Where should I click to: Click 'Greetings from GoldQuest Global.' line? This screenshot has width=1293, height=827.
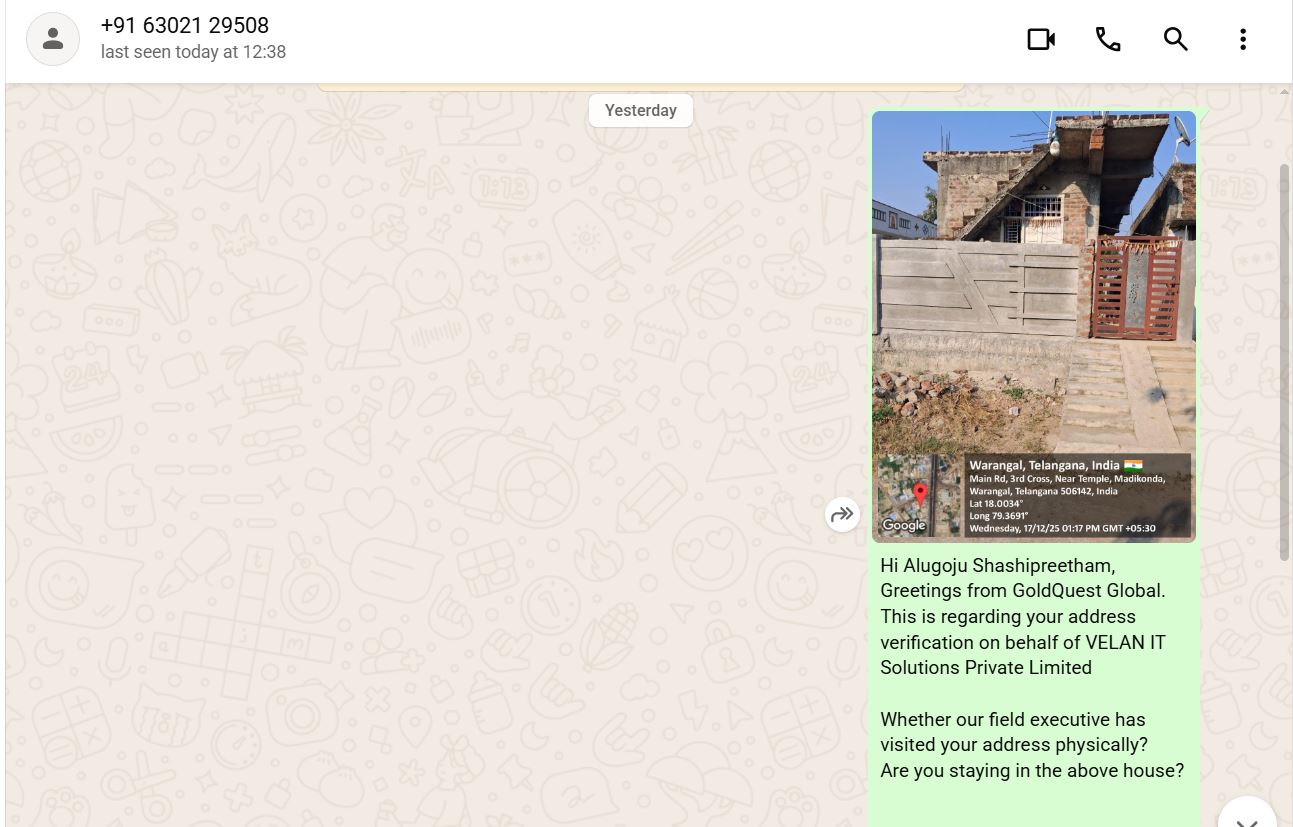point(1023,591)
